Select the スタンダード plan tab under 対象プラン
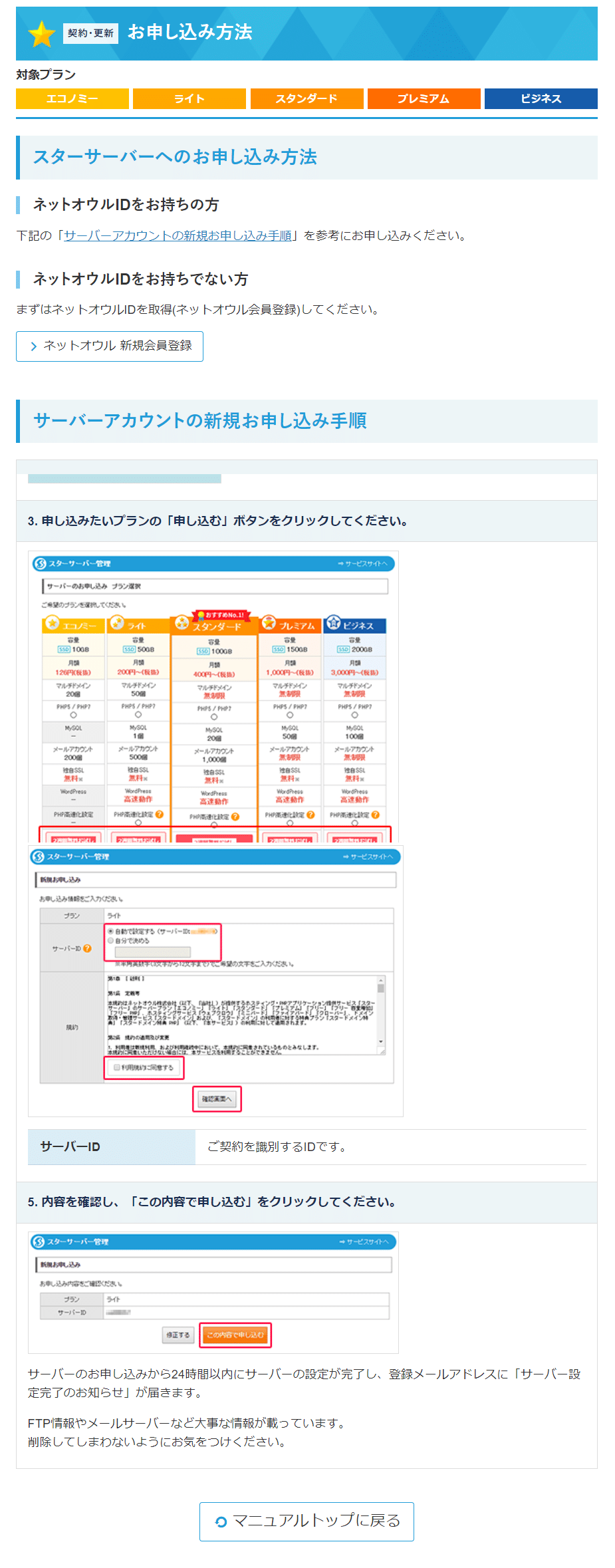 [x=307, y=98]
